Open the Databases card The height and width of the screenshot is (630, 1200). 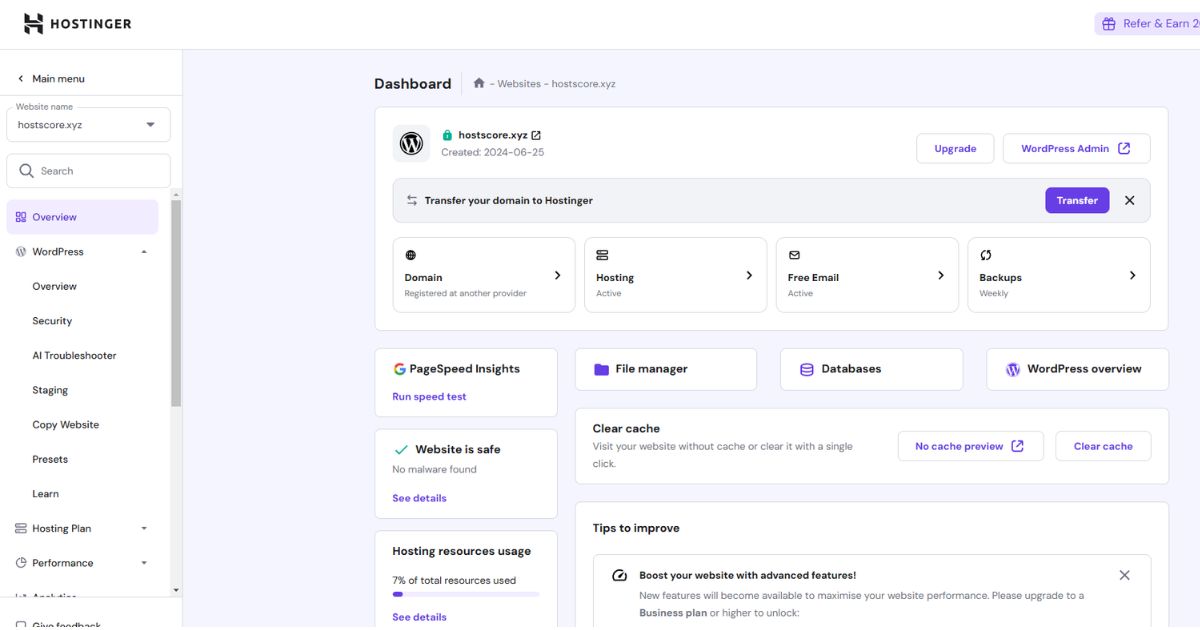pos(871,369)
